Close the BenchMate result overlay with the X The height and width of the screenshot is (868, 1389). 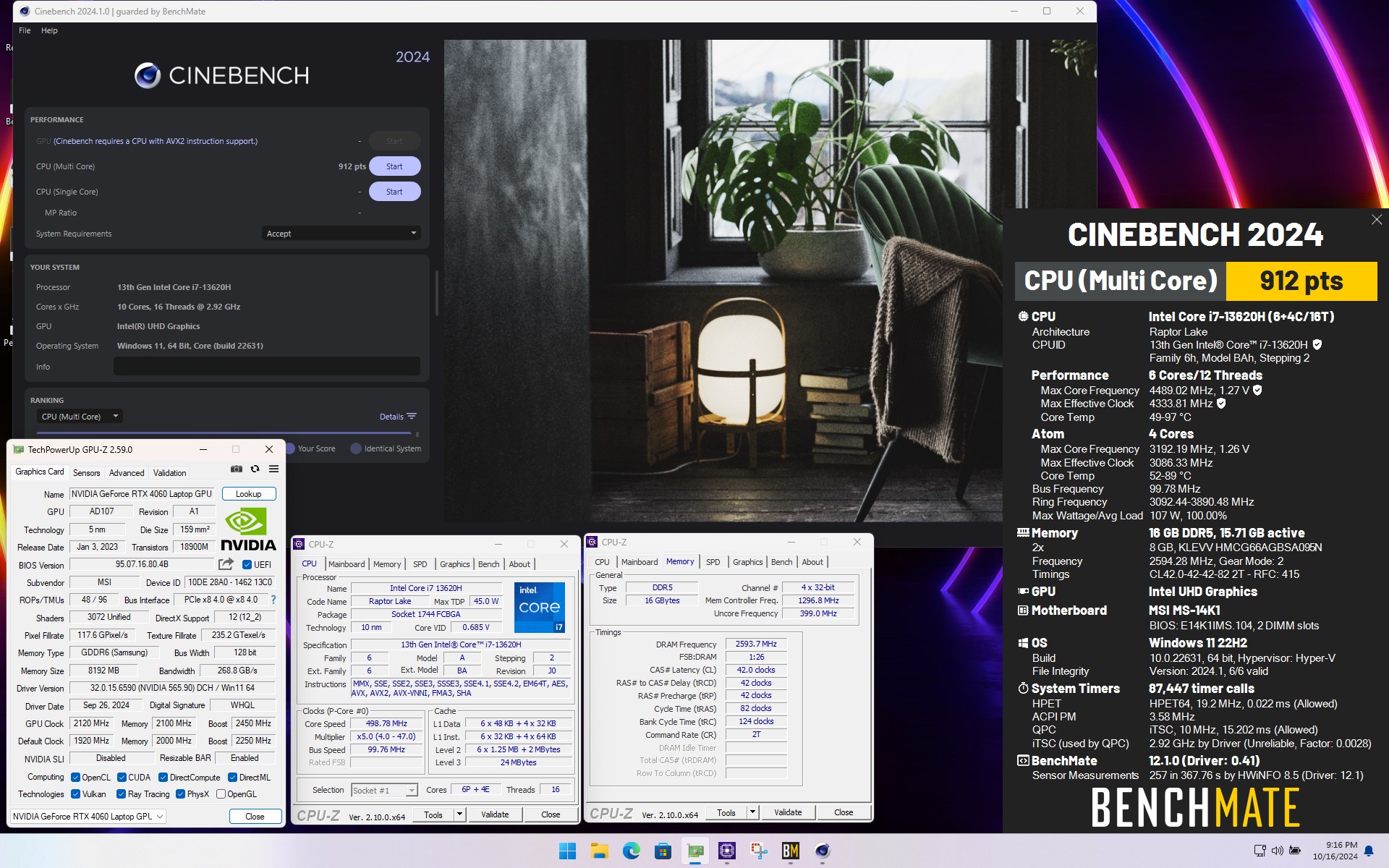pyautogui.click(x=1376, y=219)
